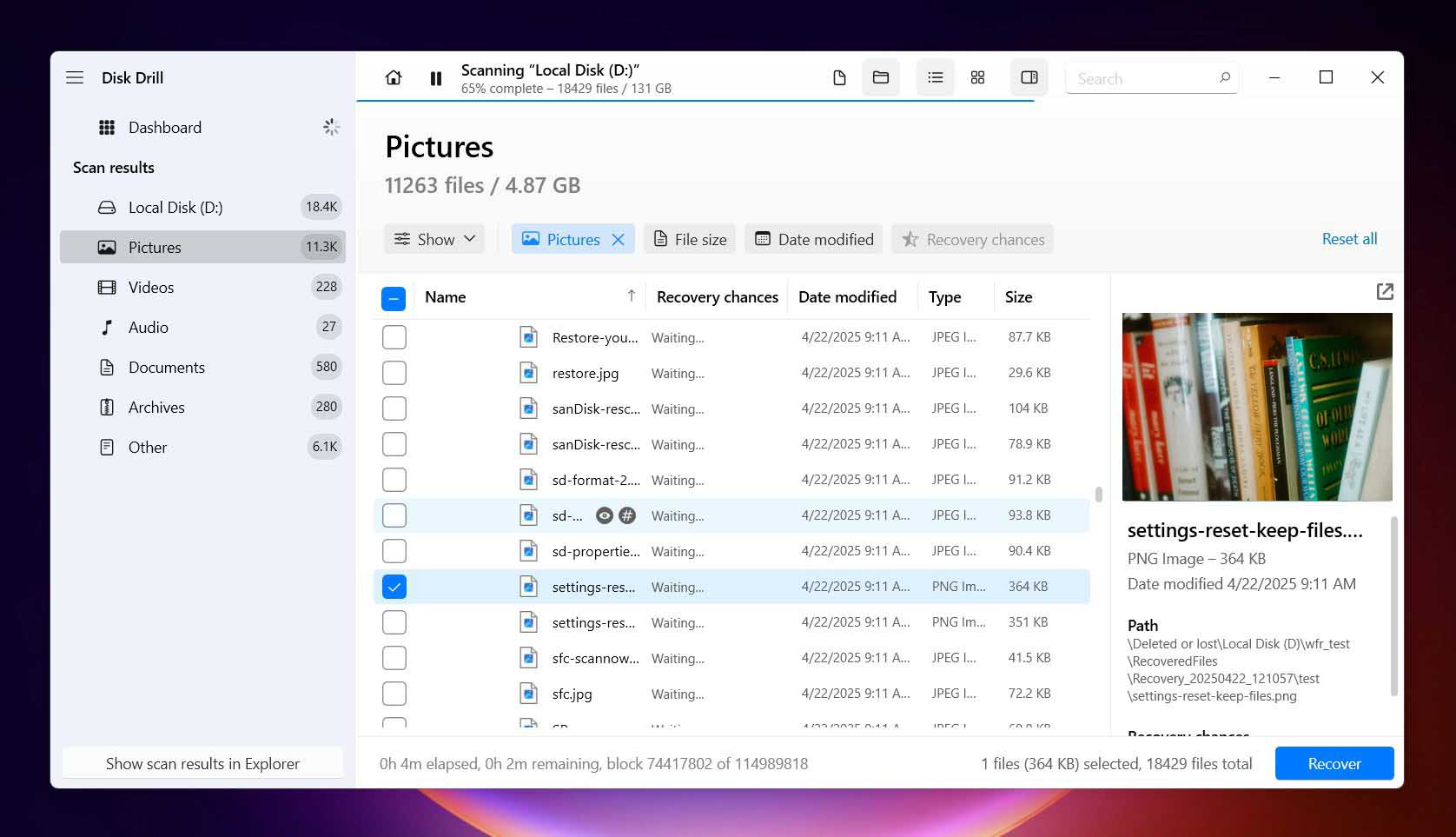The width and height of the screenshot is (1456, 837).
Task: Click the hash icon on sd-... row
Action: 627,515
